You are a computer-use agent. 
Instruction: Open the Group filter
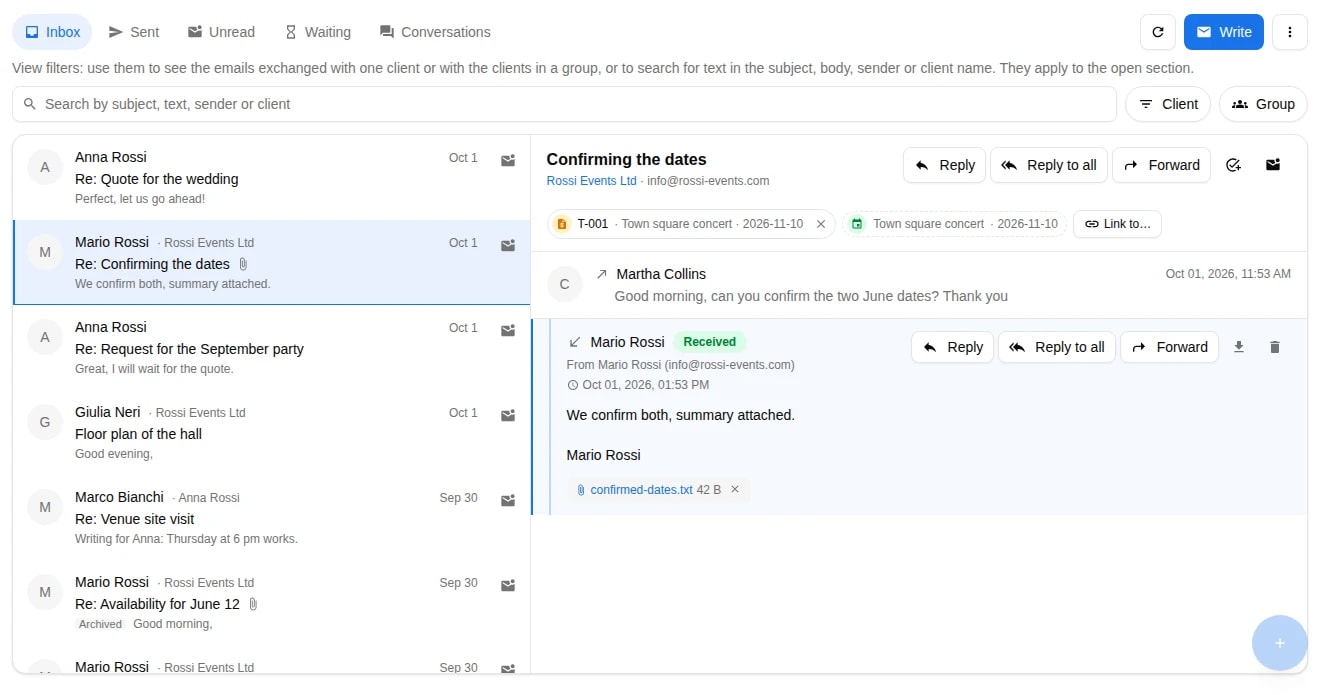1263,104
